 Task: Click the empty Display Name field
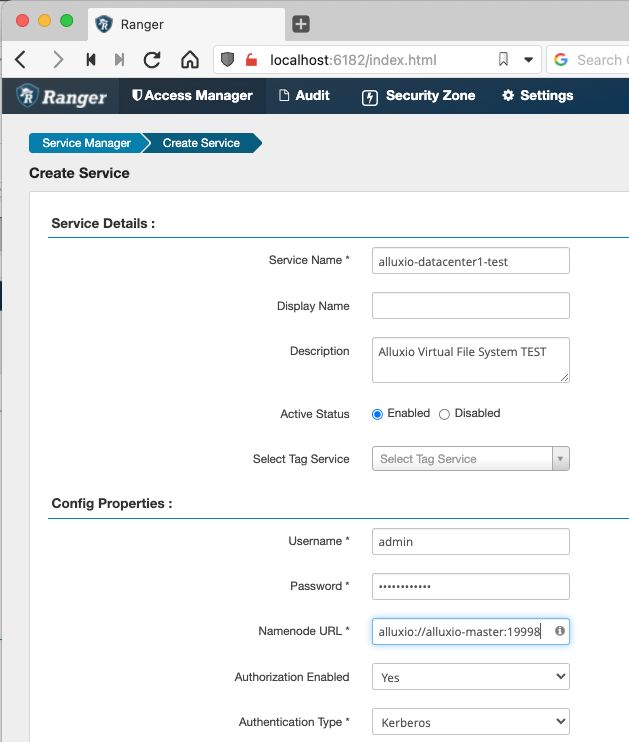[x=470, y=306]
